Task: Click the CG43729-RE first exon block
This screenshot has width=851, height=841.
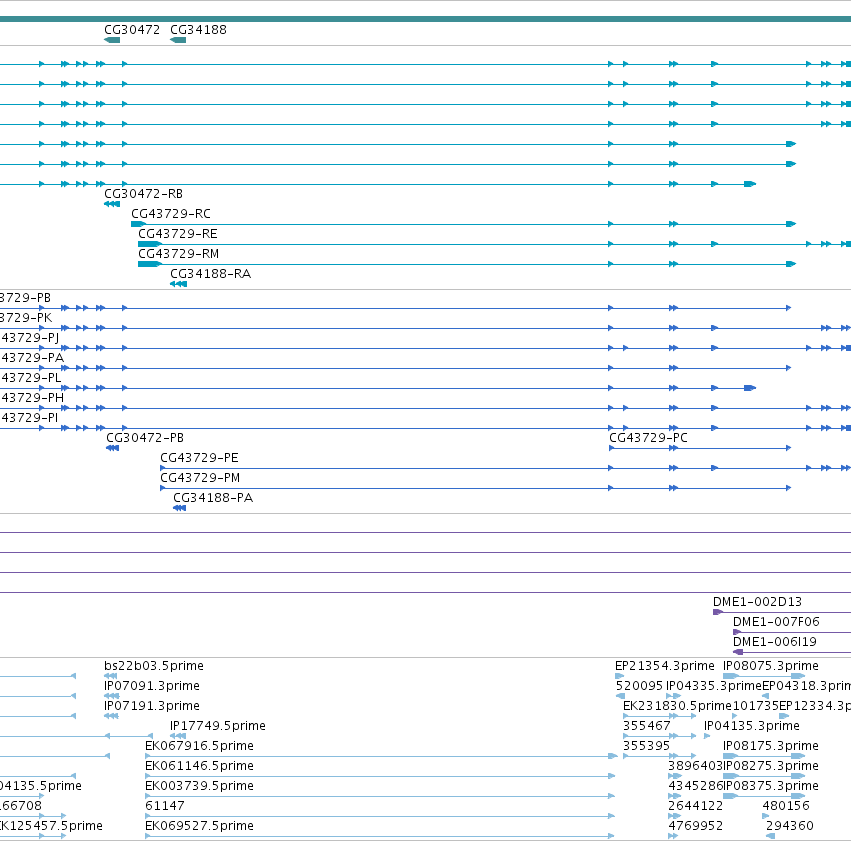Action: coord(149,244)
